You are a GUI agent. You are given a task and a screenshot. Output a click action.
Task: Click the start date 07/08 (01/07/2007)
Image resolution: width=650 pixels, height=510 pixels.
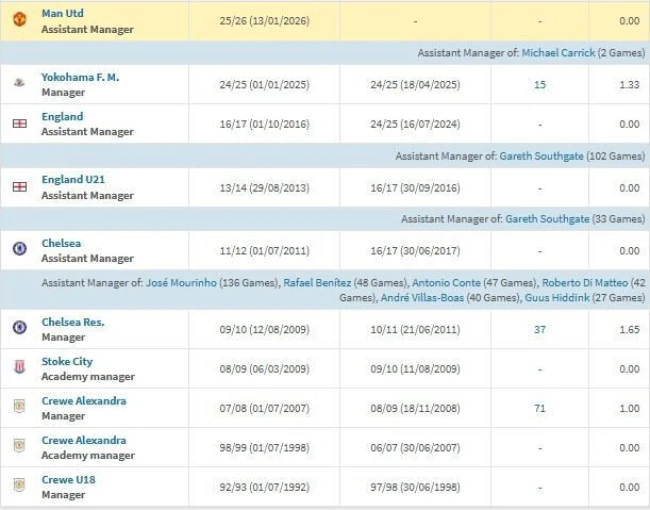coord(264,408)
